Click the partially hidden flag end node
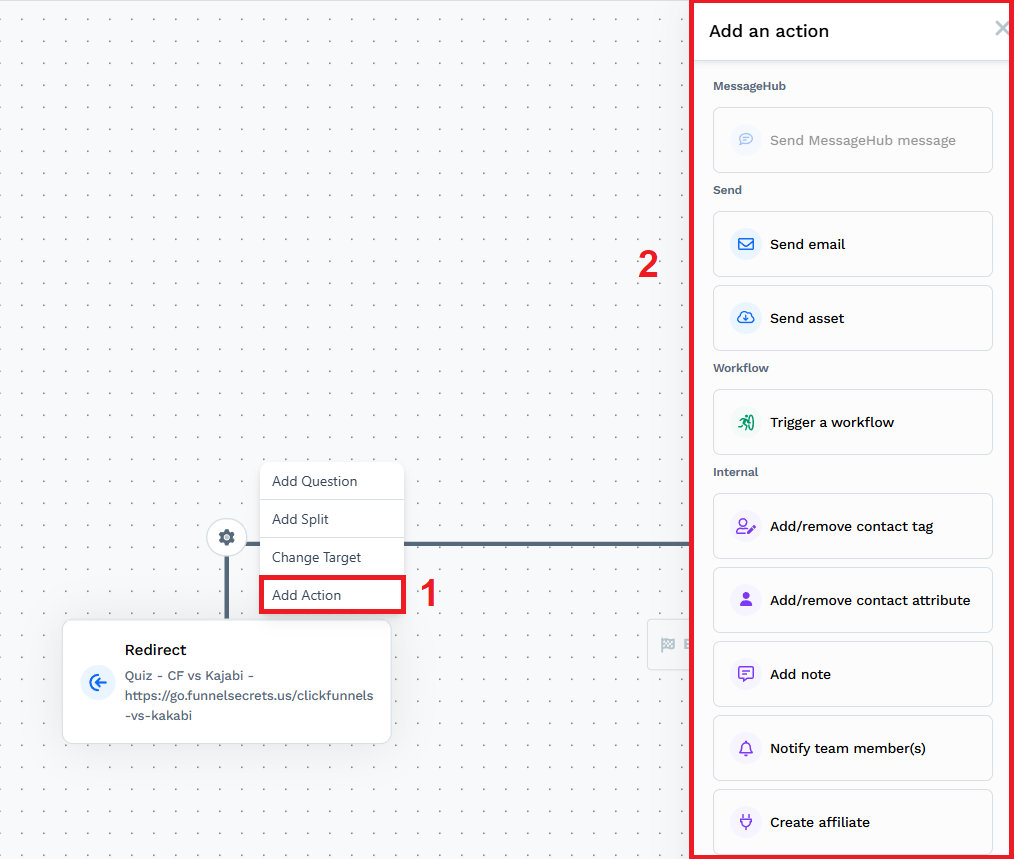This screenshot has width=1014, height=859. click(x=669, y=644)
